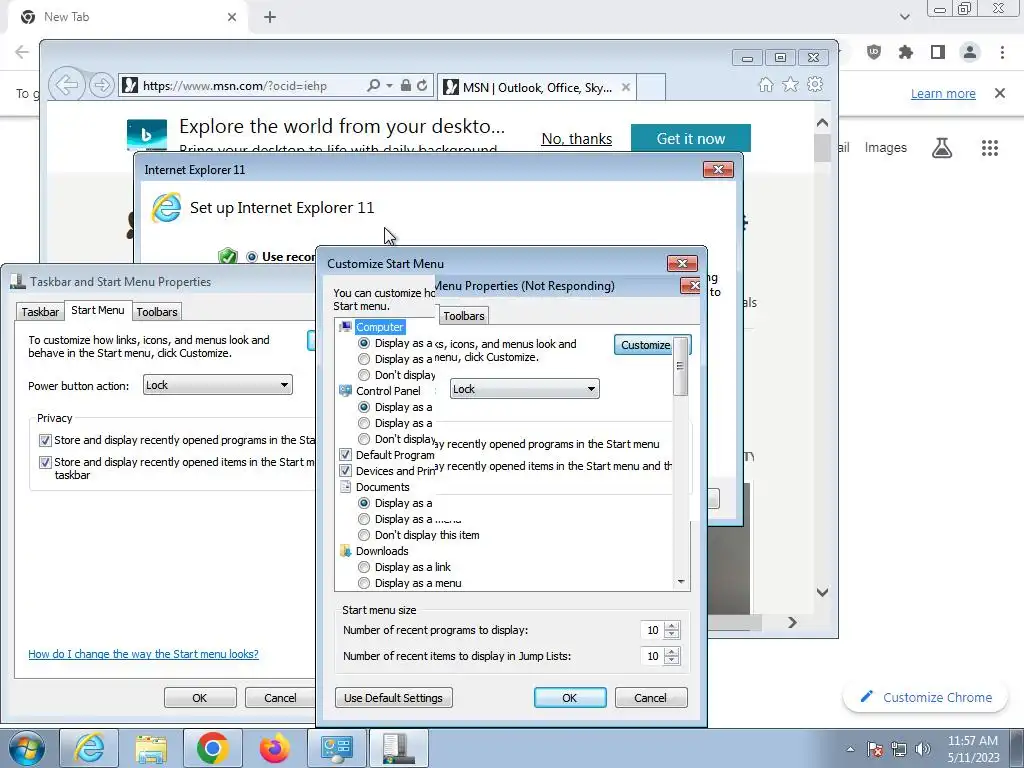Click the Chrome extensions puzzle icon
Viewport: 1024px width, 768px height.
point(906,52)
